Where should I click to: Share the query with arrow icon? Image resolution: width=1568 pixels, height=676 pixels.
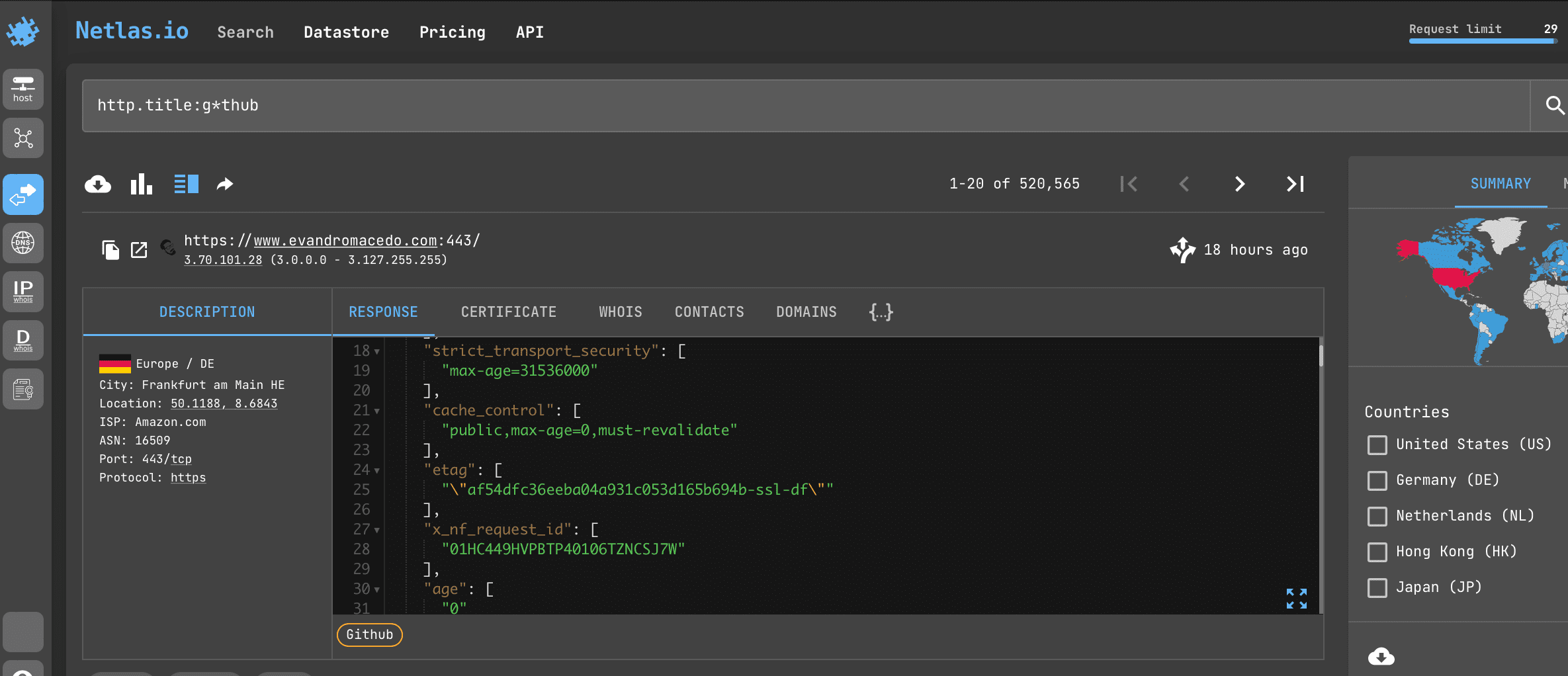coord(225,184)
